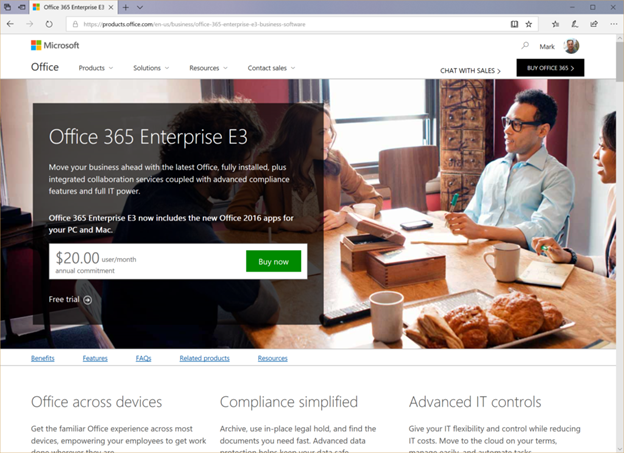624x453 pixels.
Task: Open the Favorites hub icon
Action: 556,24
